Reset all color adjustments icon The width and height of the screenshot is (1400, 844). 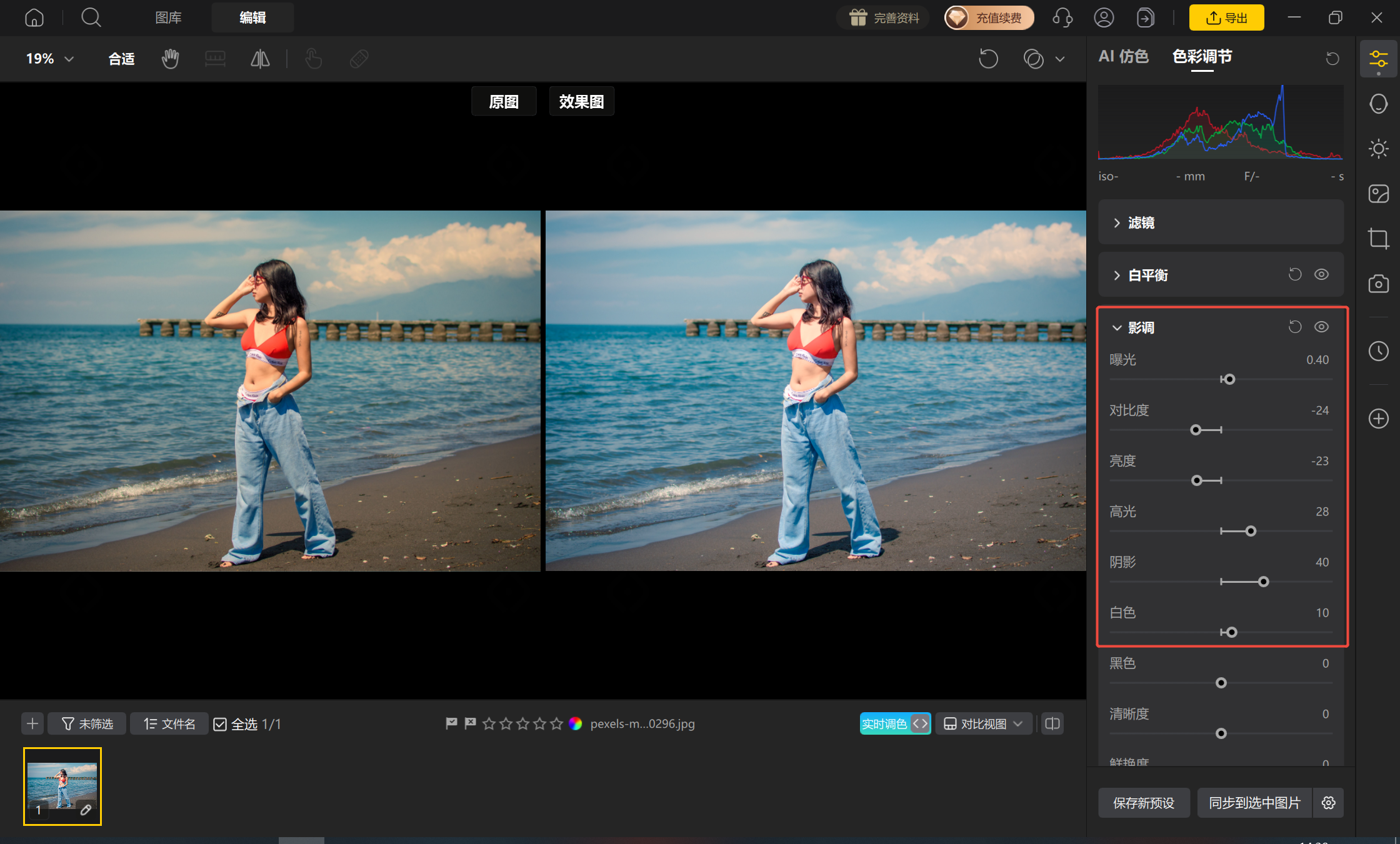pos(1332,58)
